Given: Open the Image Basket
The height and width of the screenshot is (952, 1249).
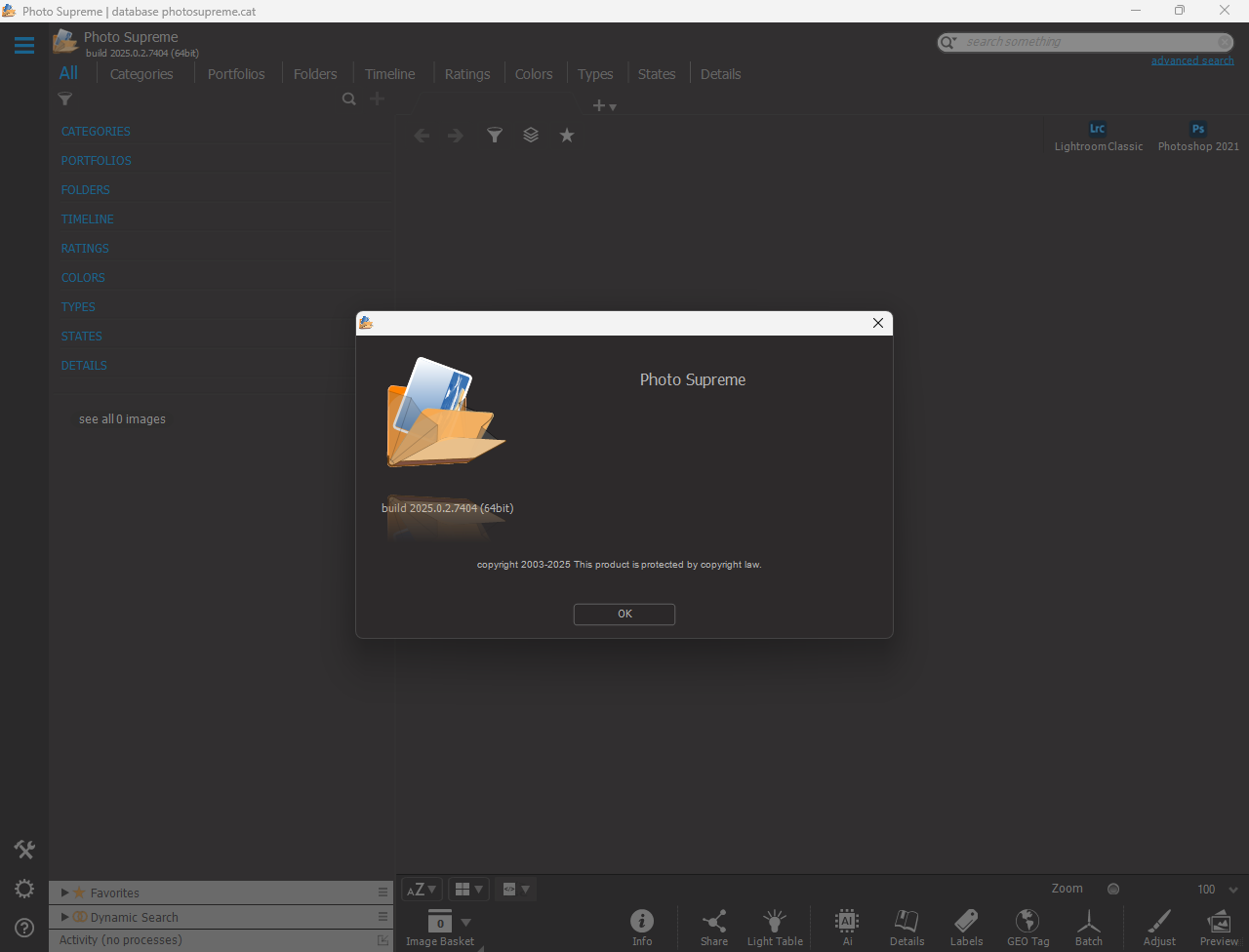Looking at the screenshot, I should (440, 928).
